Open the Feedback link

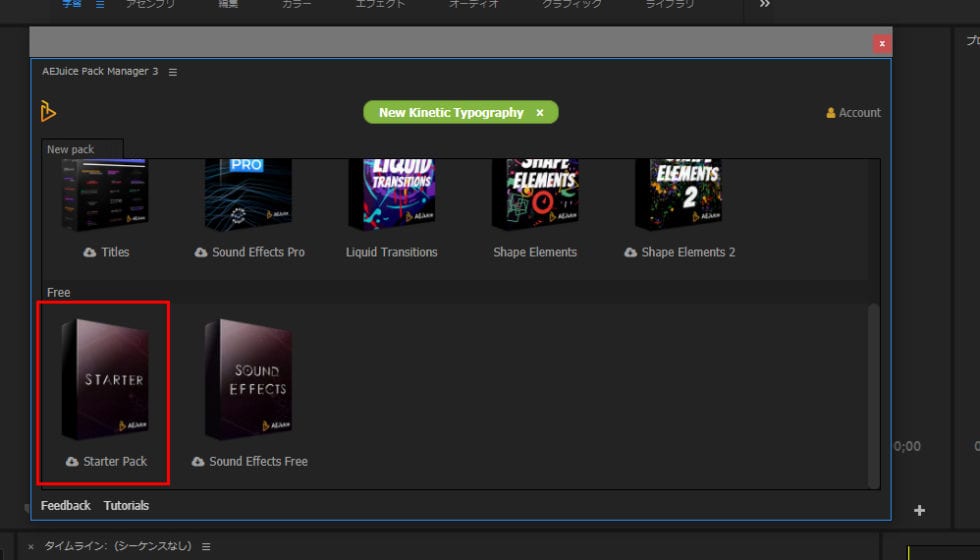[66, 505]
